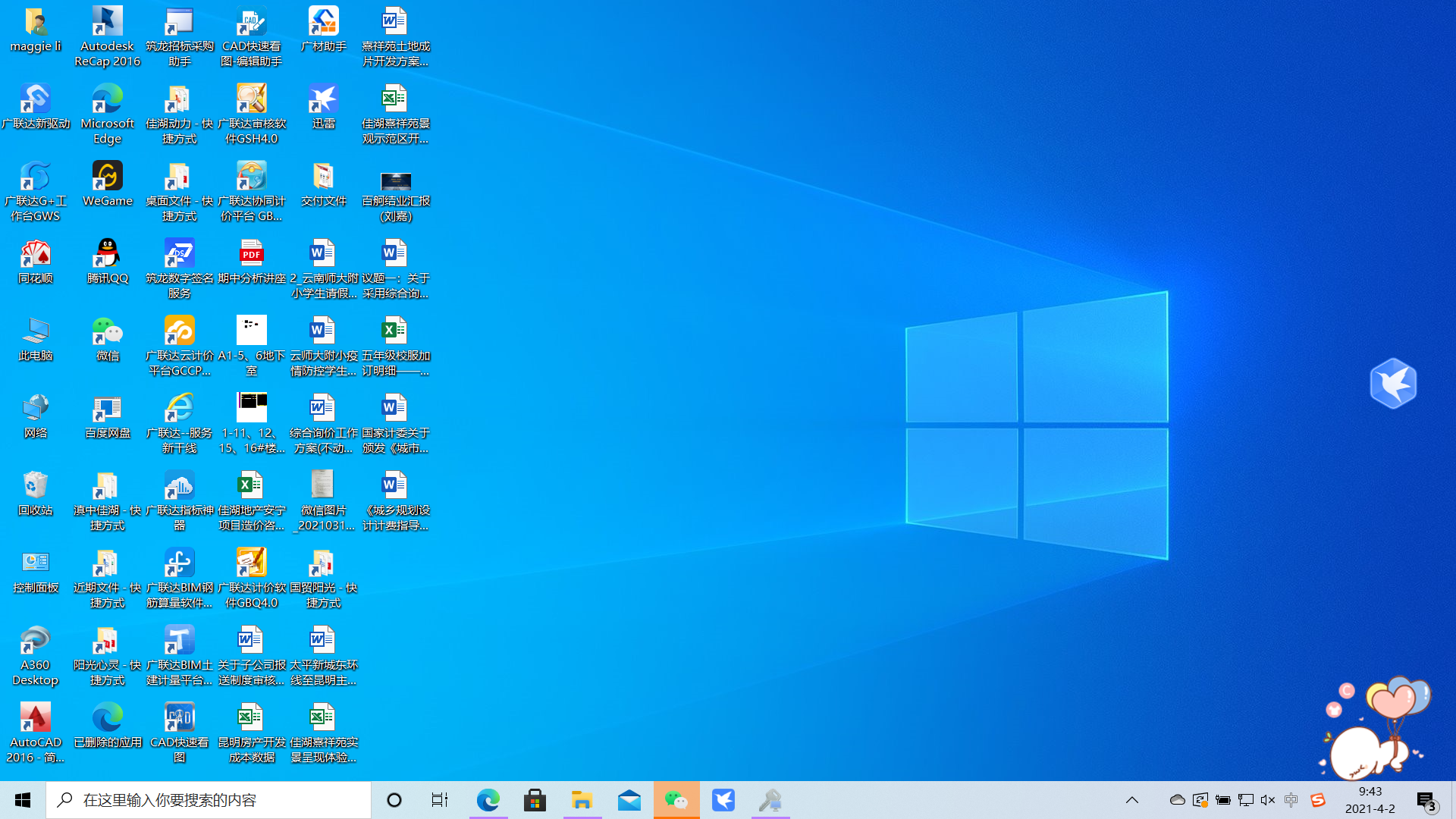
Task: Click the Sogou input method tray icon
Action: point(1318,800)
